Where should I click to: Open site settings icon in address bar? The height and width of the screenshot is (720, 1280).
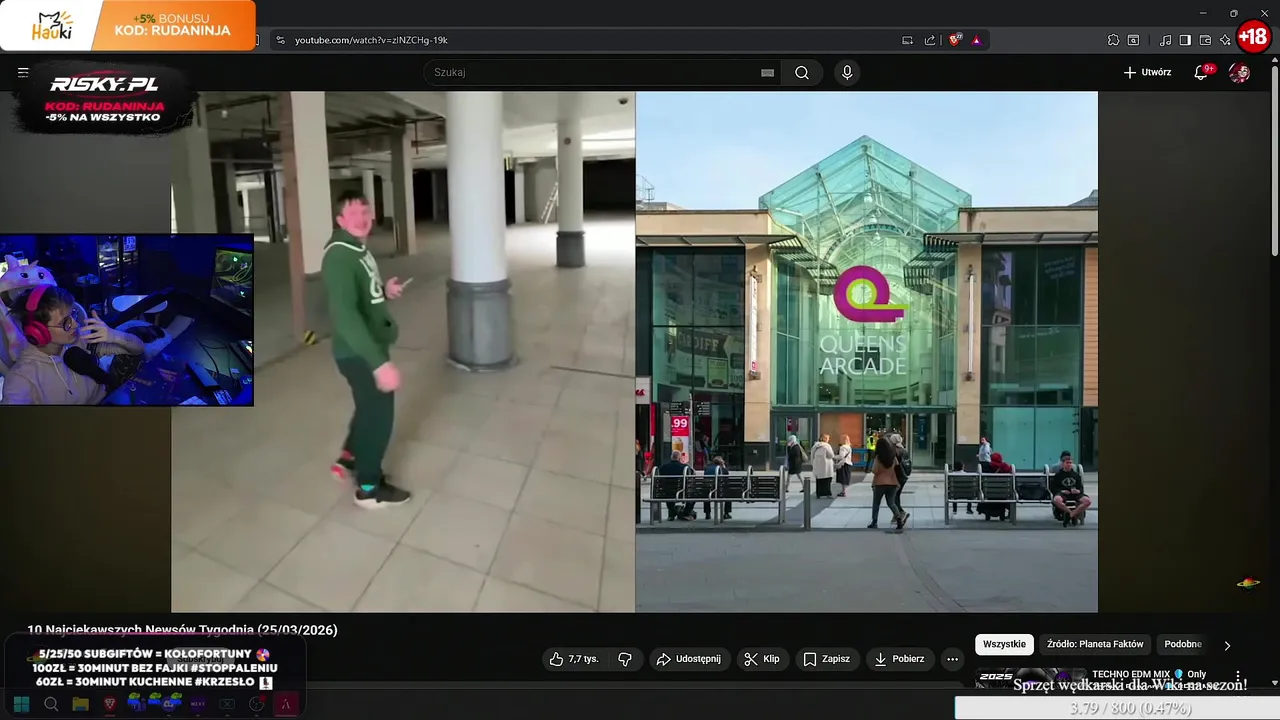[x=281, y=40]
